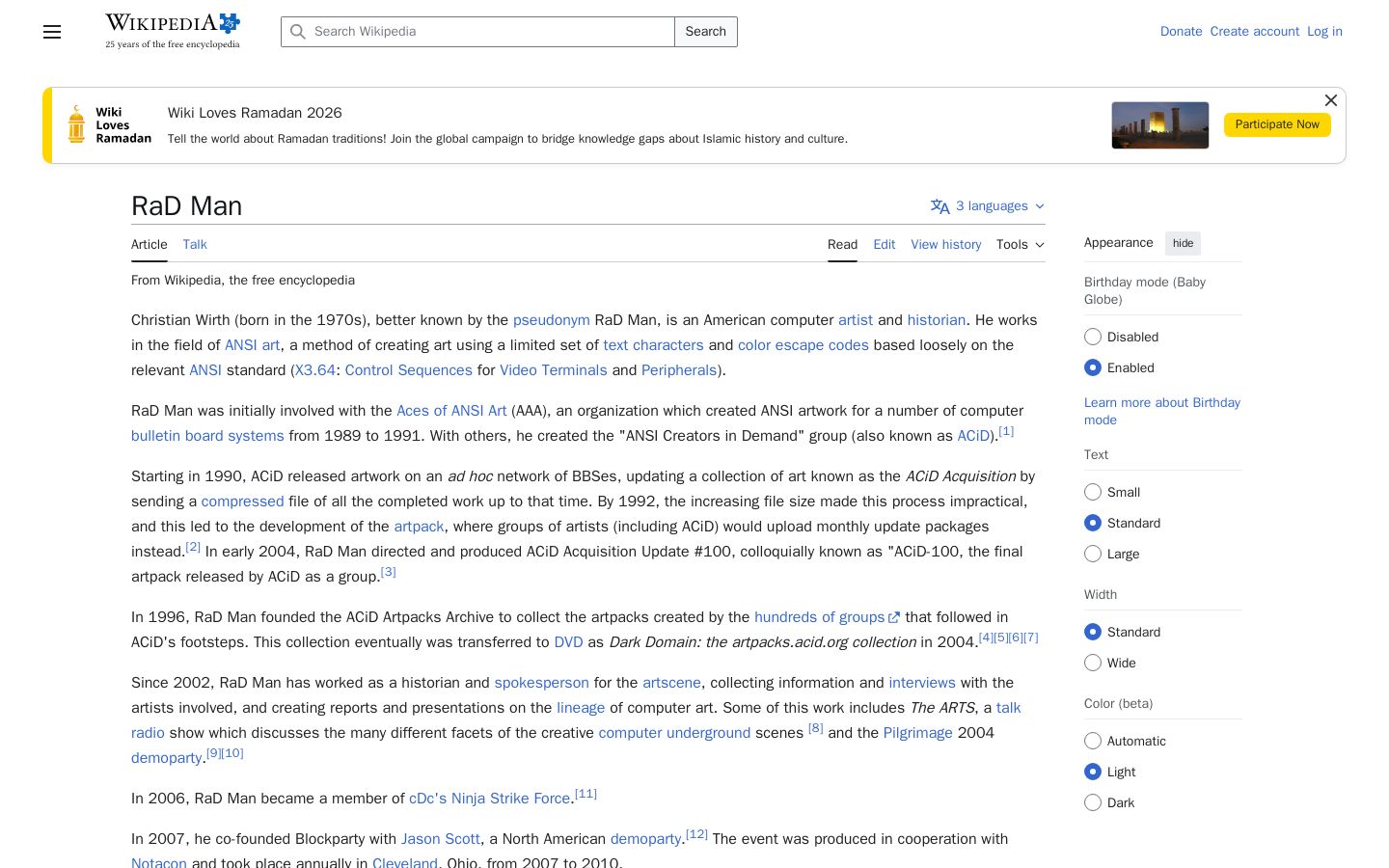Screen dimensions: 1389x868
Task: Click the Donate link
Action: [1182, 32]
